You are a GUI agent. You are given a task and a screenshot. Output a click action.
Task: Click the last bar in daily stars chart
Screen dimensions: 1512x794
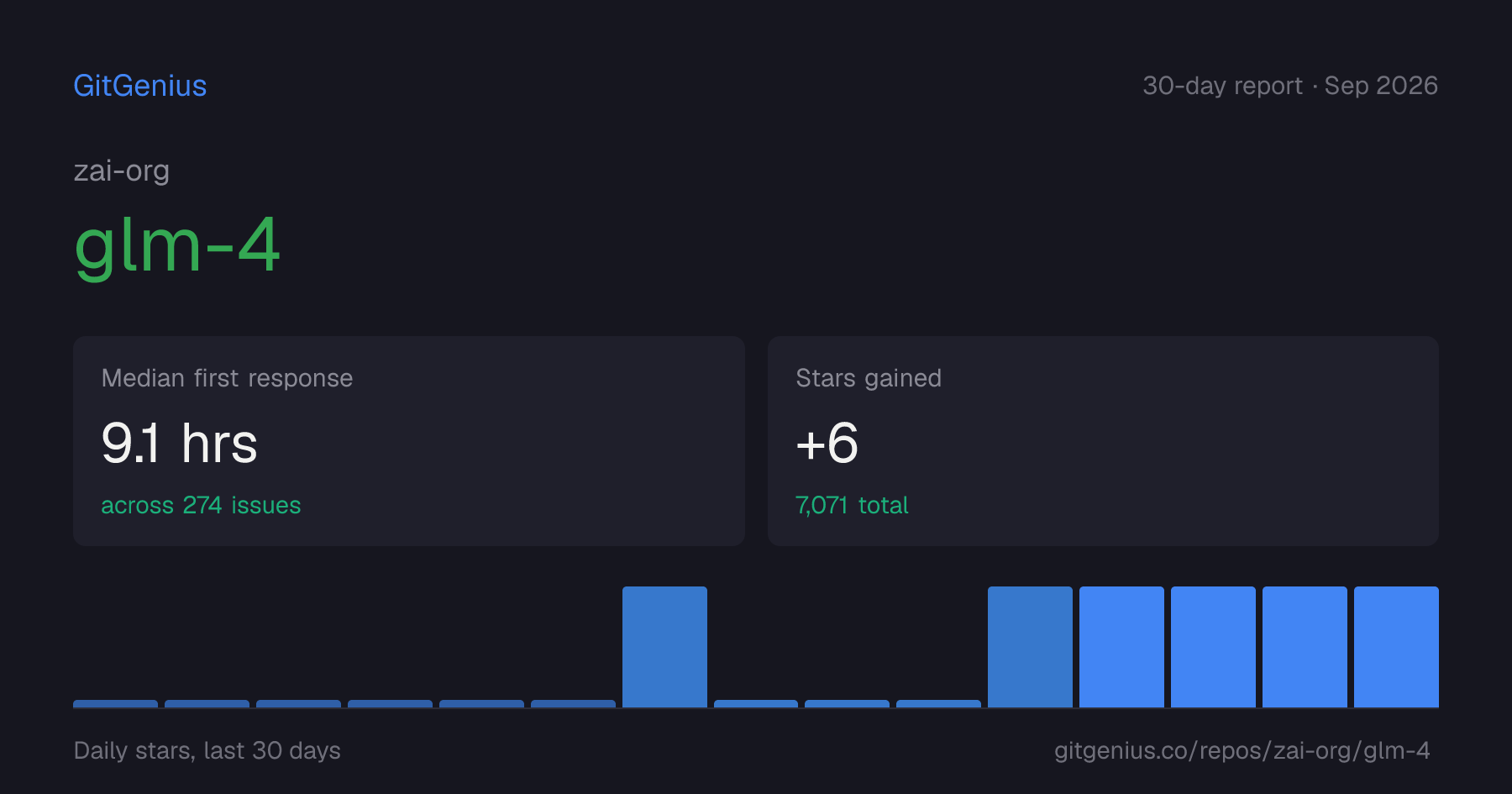pos(1396,647)
